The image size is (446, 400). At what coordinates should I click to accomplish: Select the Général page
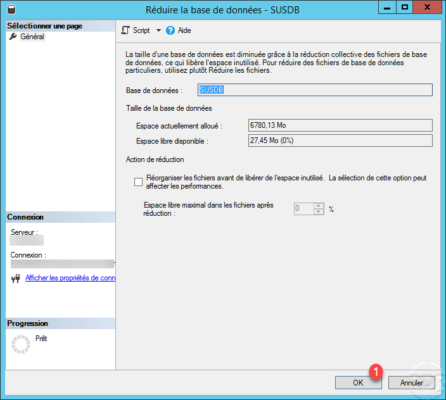tap(32, 37)
